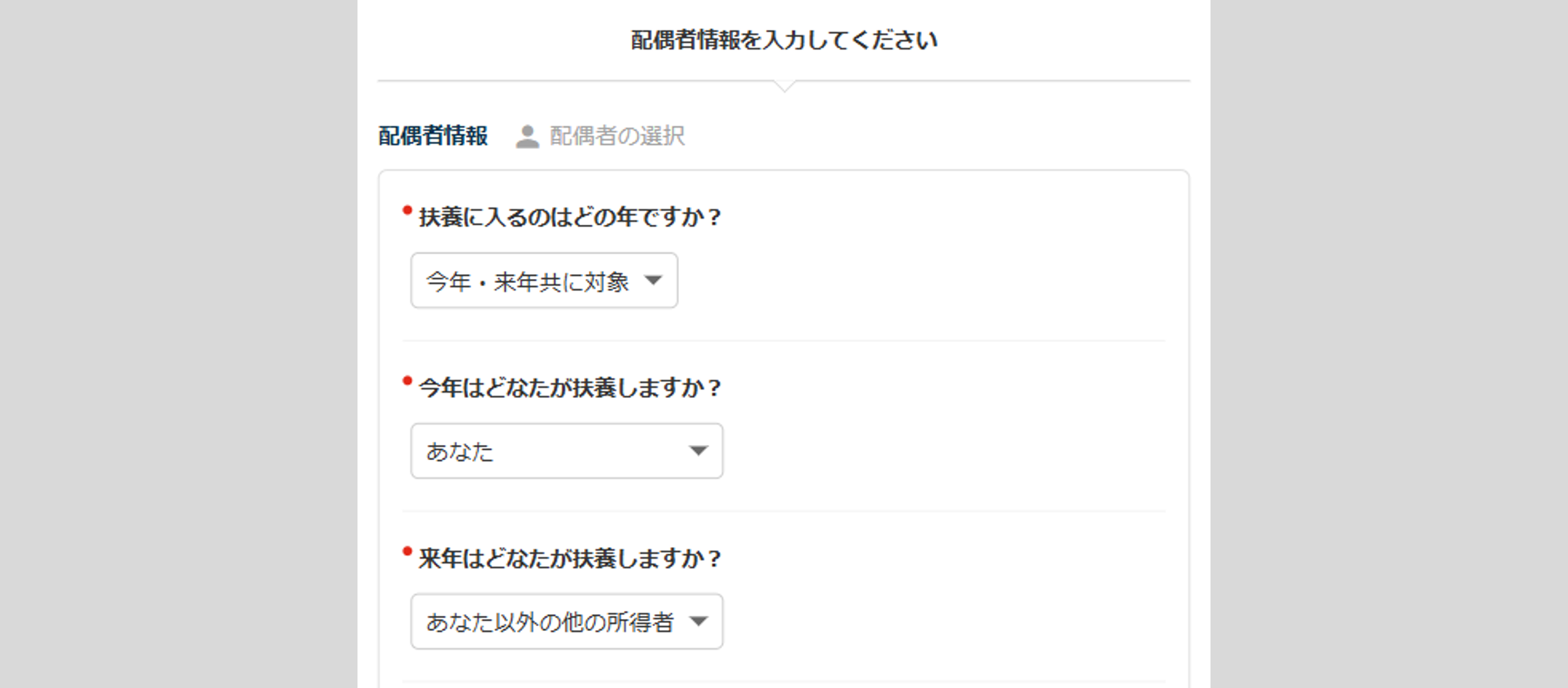Open the あなた以外の他の所得者 dropdown
The width and height of the screenshot is (1568, 688).
[x=566, y=622]
